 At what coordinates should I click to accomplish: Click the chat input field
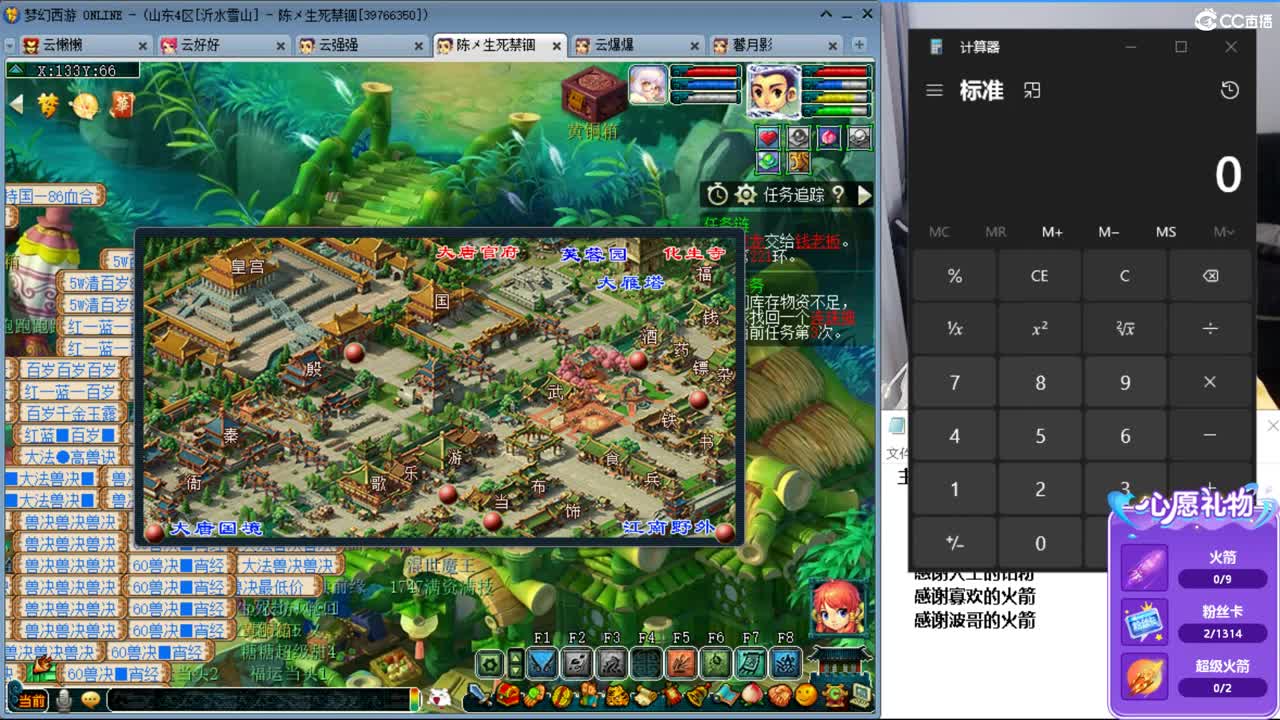pyautogui.click(x=260, y=700)
